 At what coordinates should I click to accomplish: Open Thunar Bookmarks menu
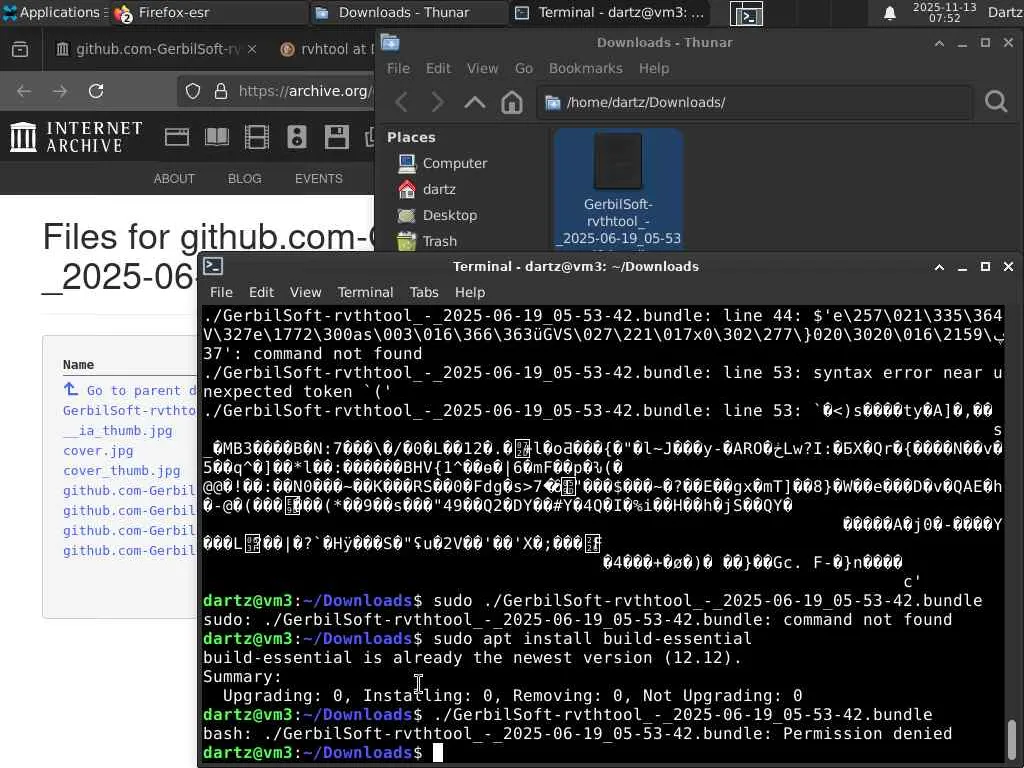click(586, 68)
